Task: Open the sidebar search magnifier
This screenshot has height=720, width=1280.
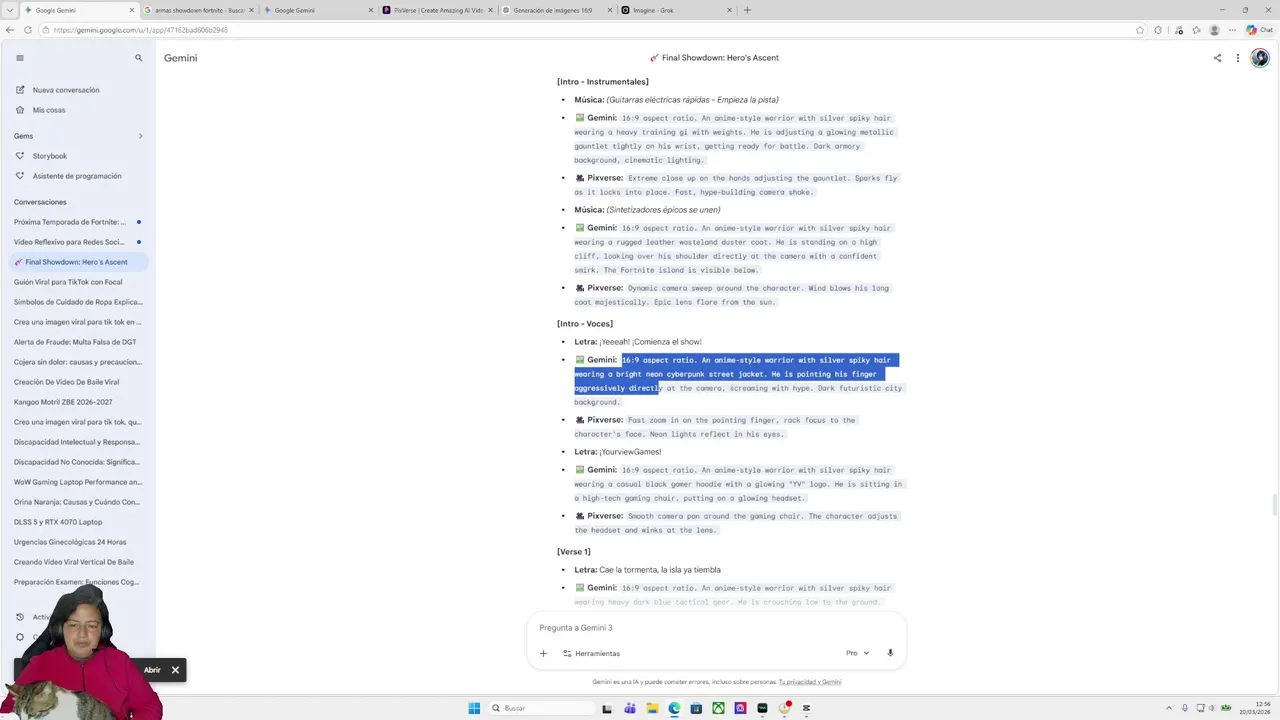Action: click(x=139, y=58)
